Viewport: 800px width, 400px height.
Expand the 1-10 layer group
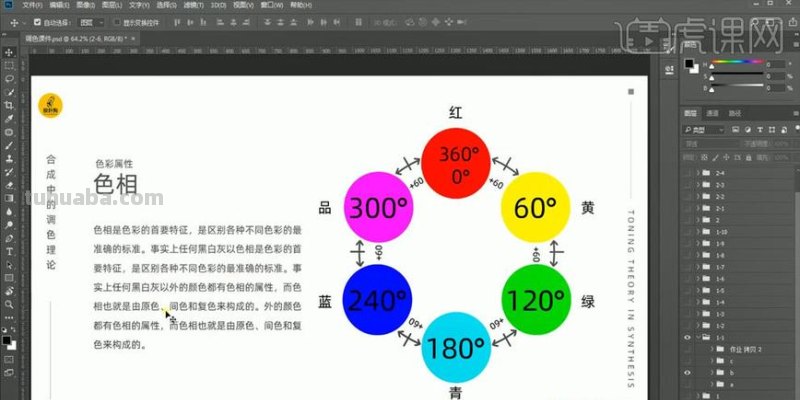click(698, 232)
